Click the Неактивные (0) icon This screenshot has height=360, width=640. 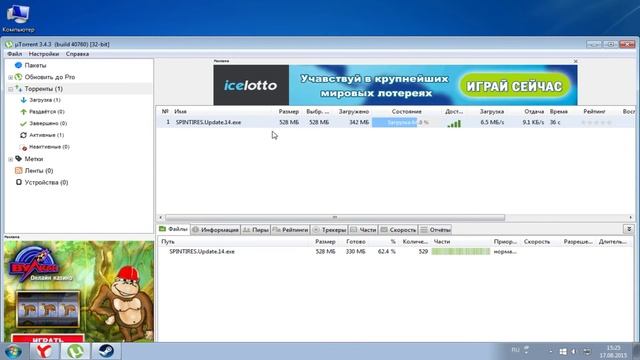(24, 147)
